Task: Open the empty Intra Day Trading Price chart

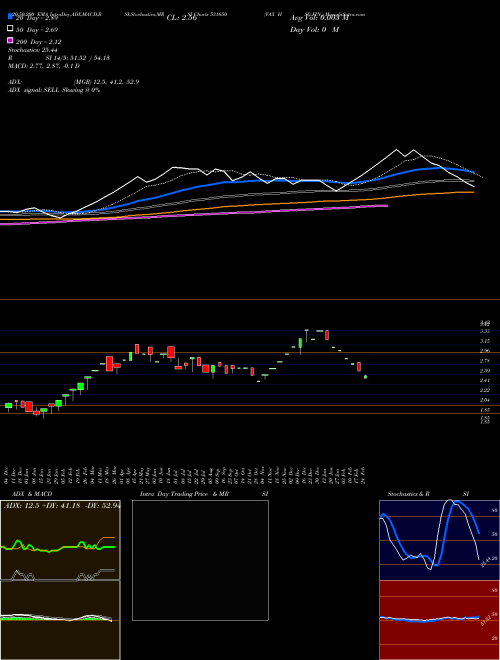Action: (200, 560)
